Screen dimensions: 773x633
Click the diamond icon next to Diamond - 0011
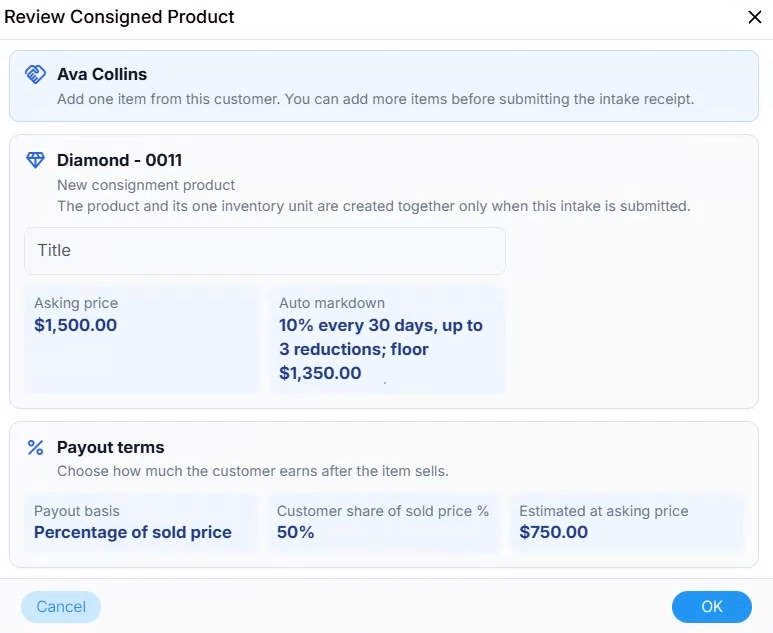[35, 160]
